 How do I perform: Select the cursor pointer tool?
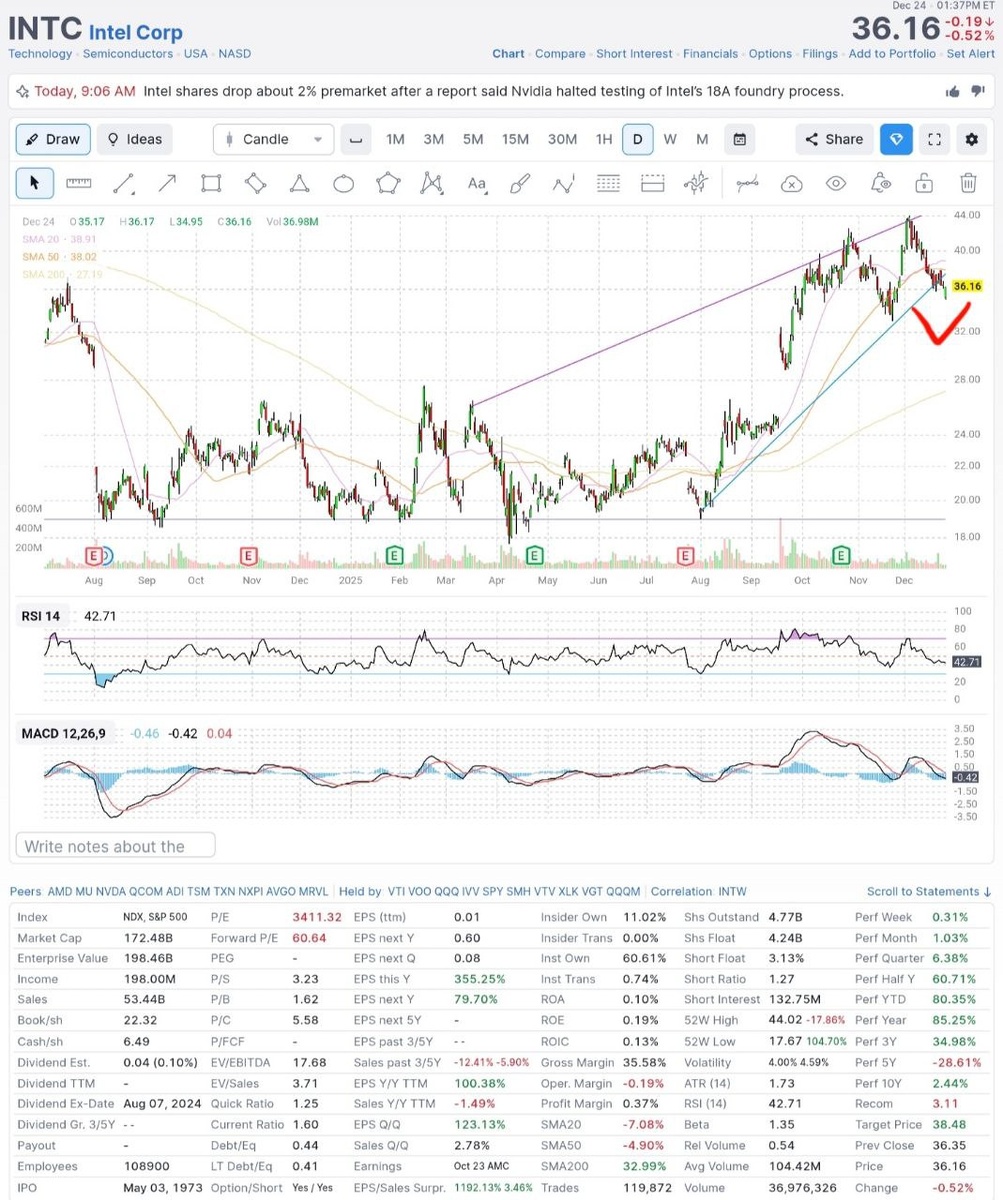35,183
